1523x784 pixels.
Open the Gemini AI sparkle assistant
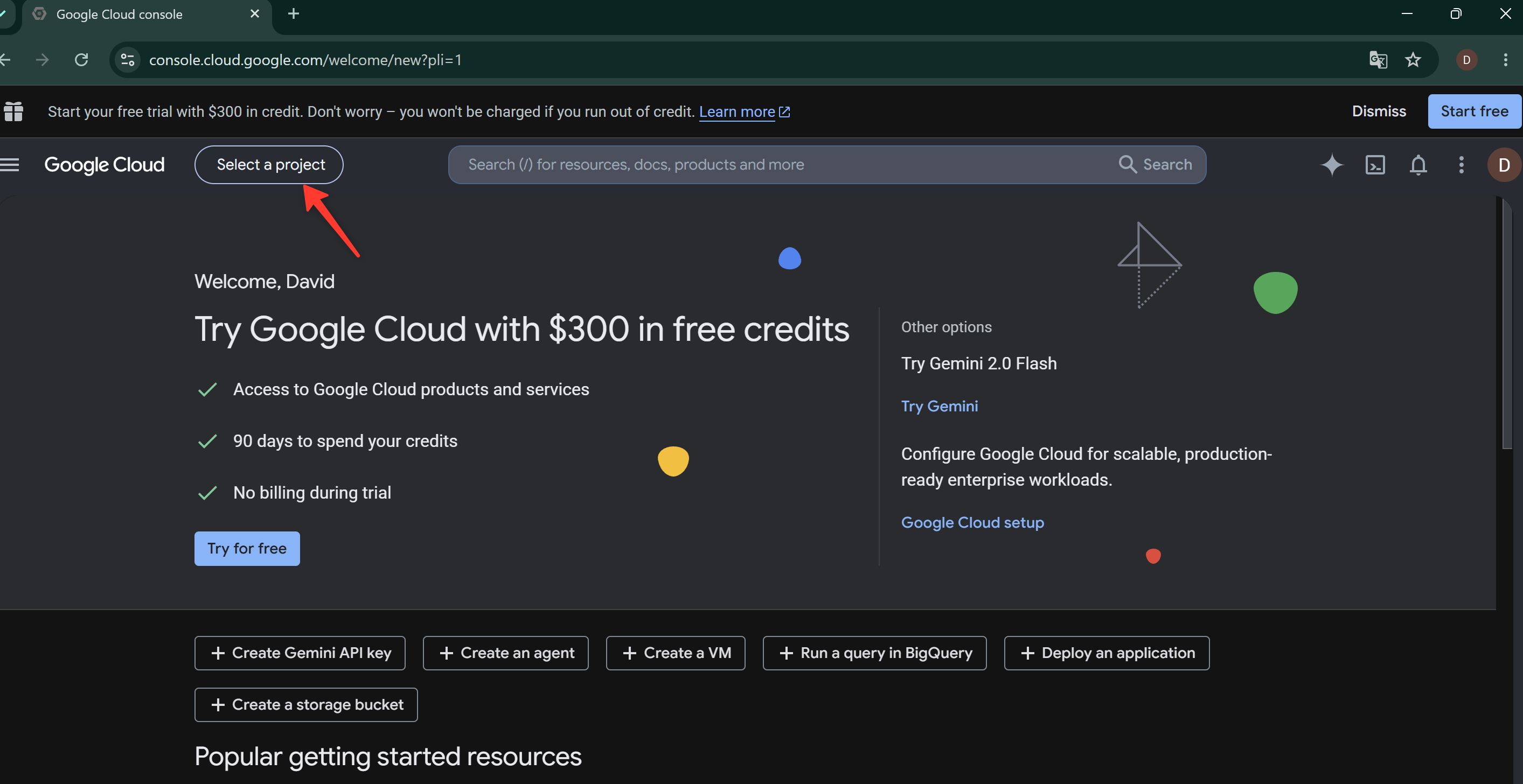[x=1332, y=165]
